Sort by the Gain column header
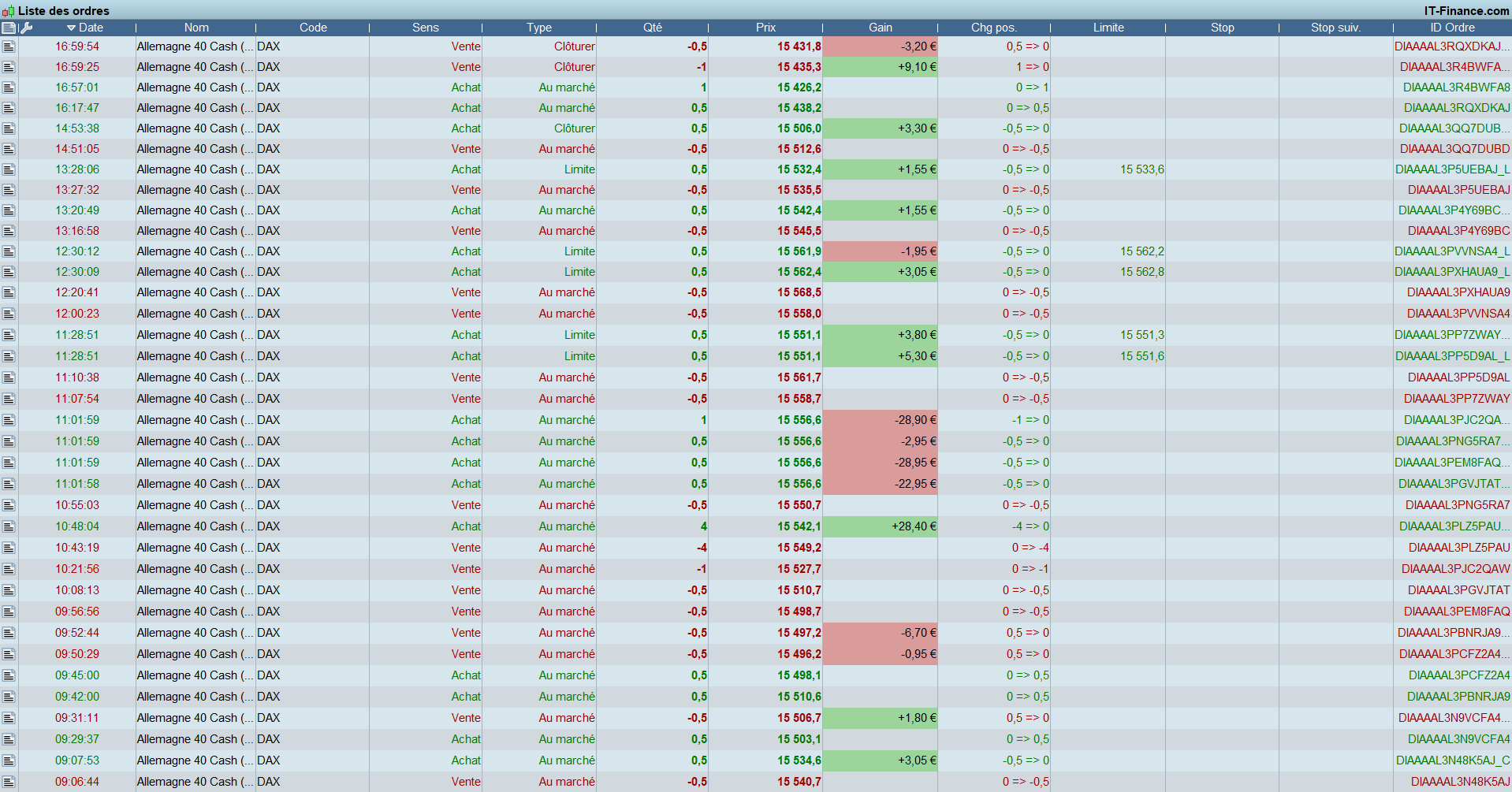 [881, 28]
